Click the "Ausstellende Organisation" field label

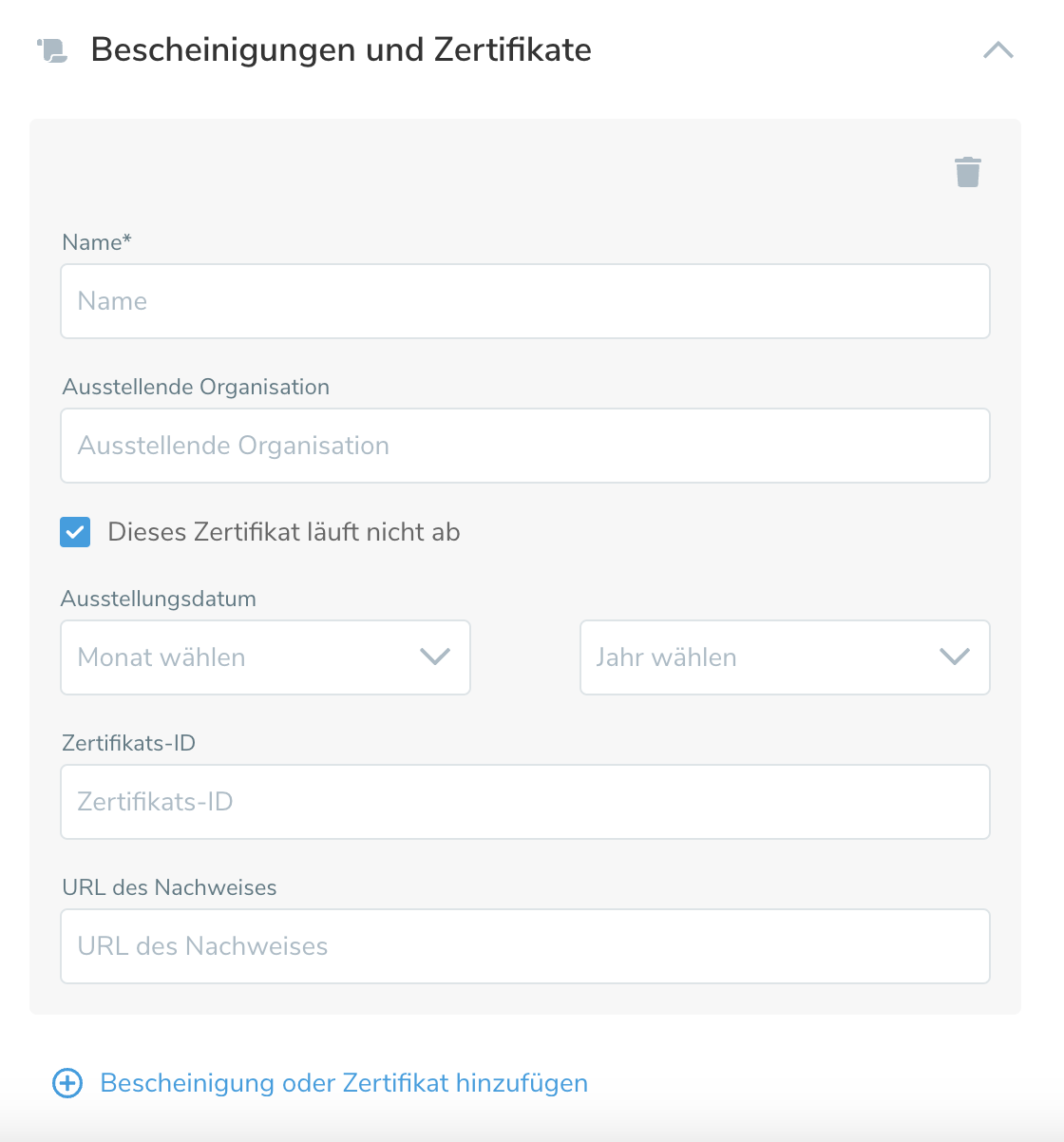pyautogui.click(x=196, y=387)
